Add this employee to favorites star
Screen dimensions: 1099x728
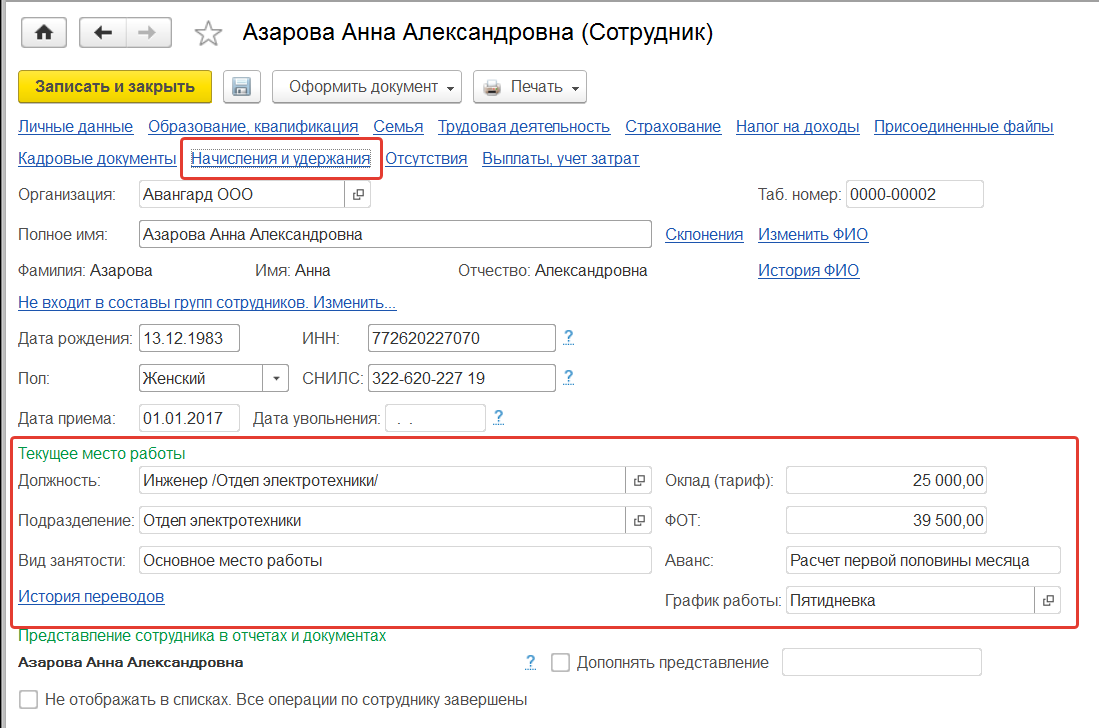point(208,34)
